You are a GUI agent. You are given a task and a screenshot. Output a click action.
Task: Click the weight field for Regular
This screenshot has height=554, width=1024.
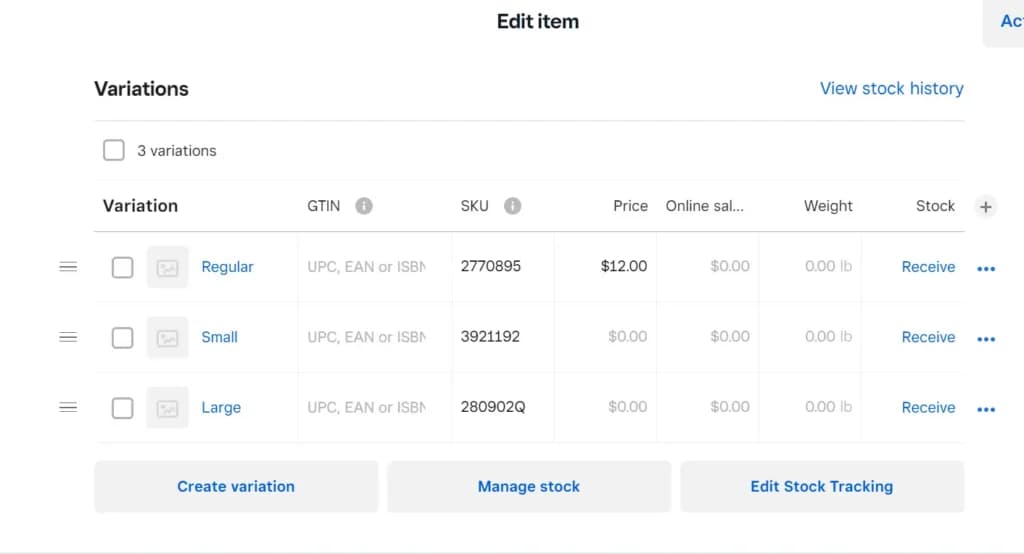[810, 267]
